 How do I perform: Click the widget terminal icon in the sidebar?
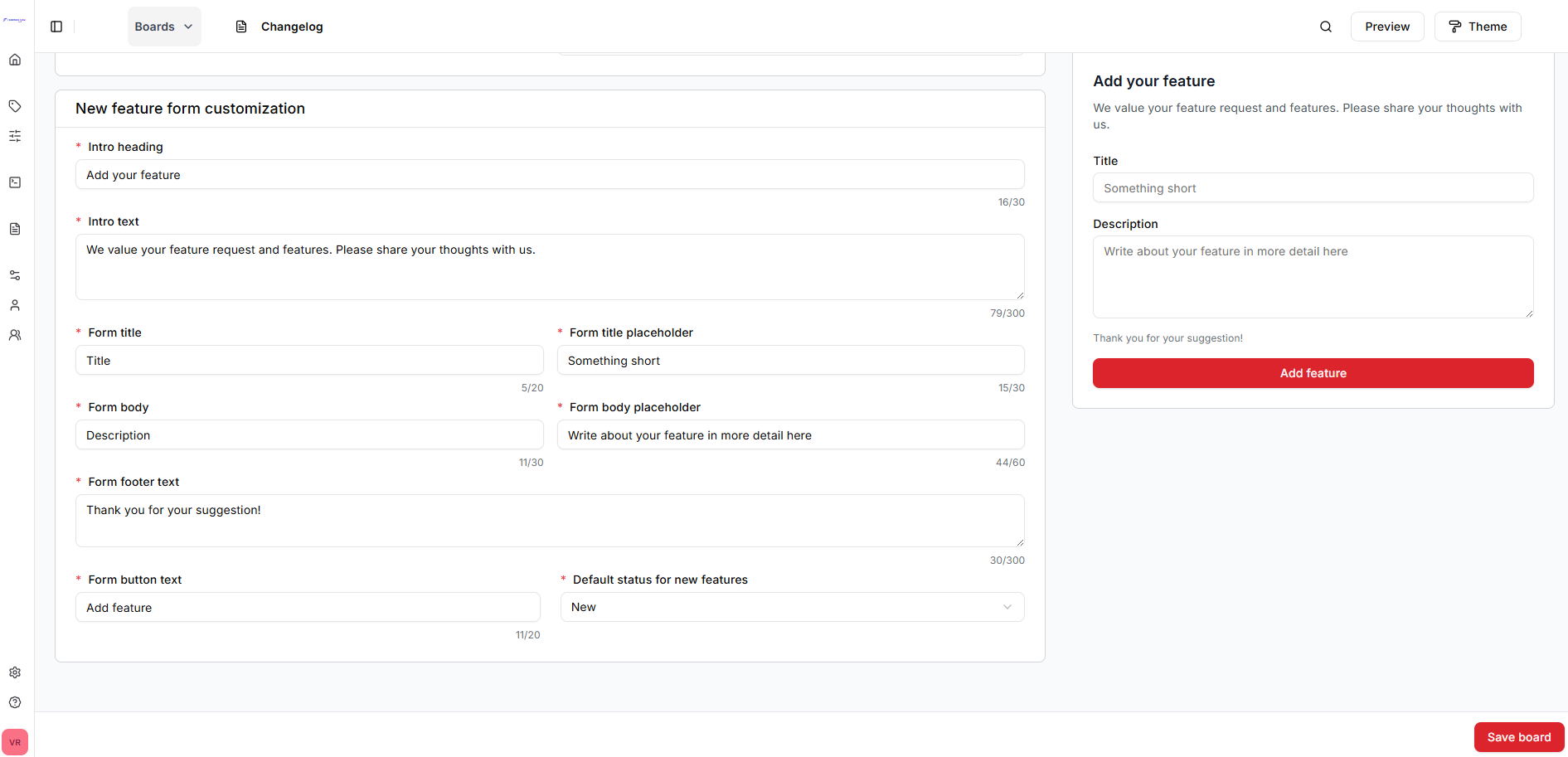tap(15, 182)
